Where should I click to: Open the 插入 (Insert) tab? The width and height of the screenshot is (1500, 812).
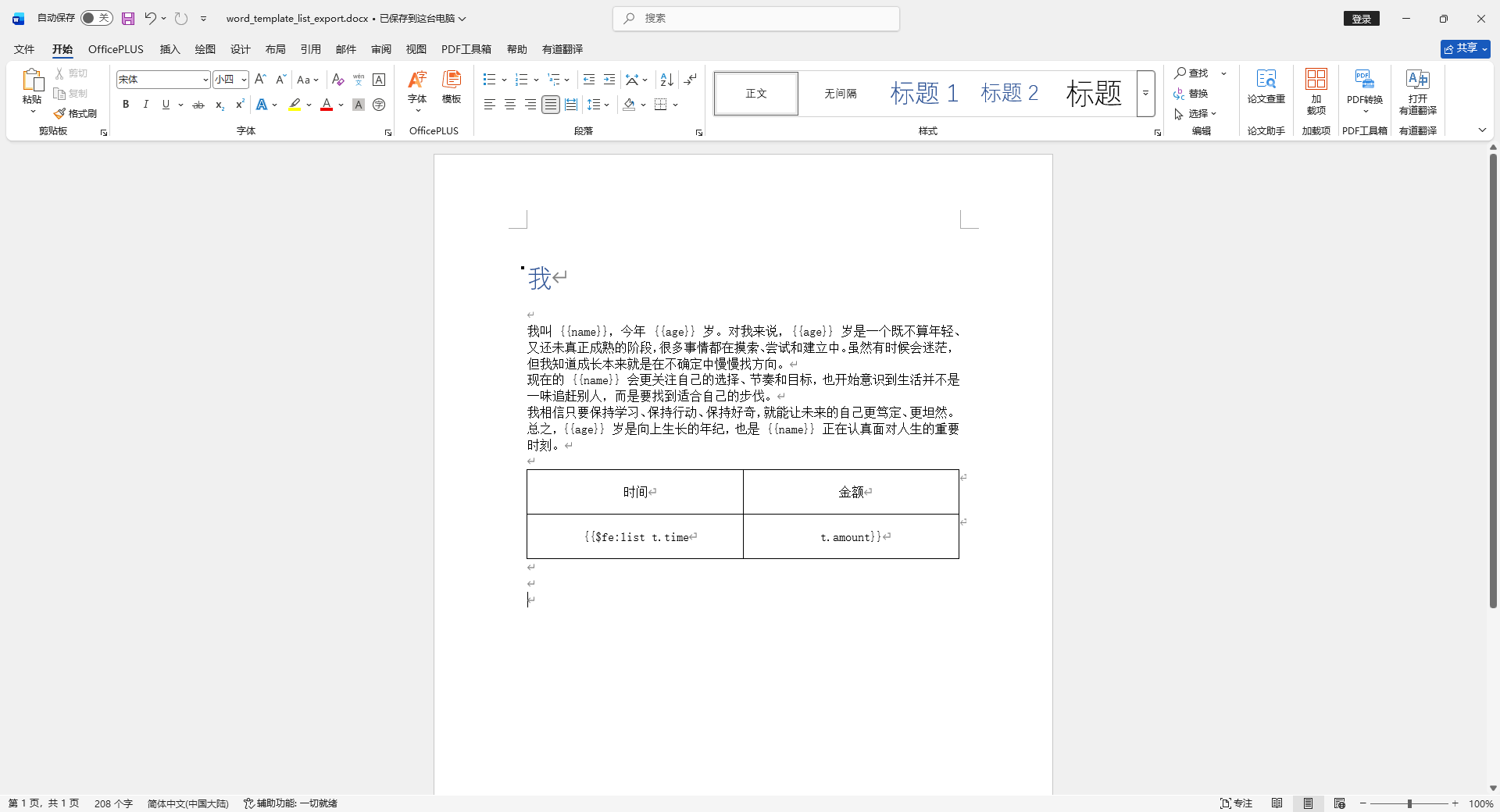tap(170, 49)
